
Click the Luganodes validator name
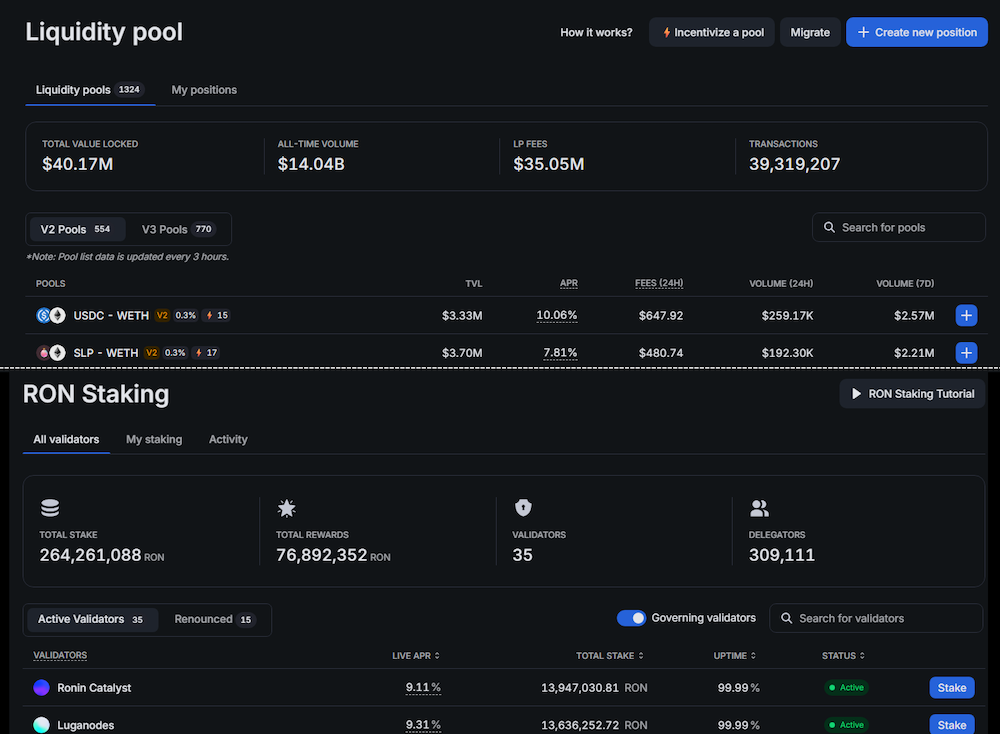tap(85, 725)
